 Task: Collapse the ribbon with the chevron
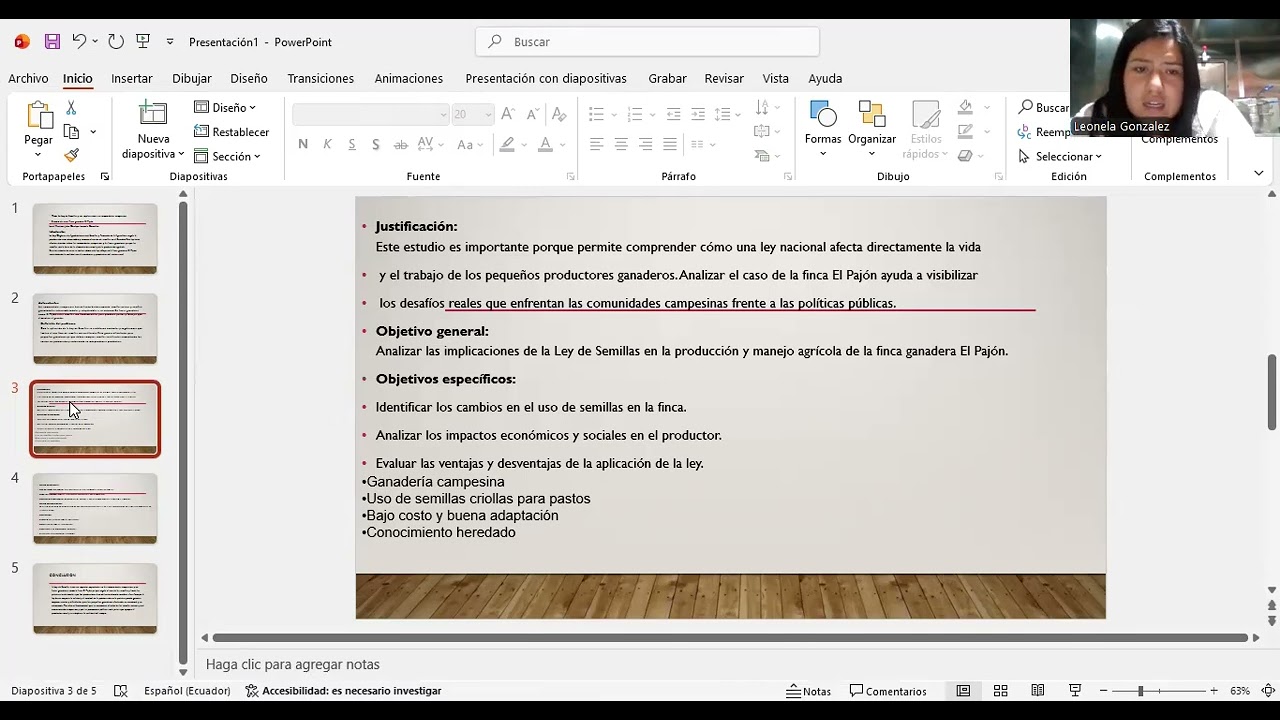pos(1258,174)
